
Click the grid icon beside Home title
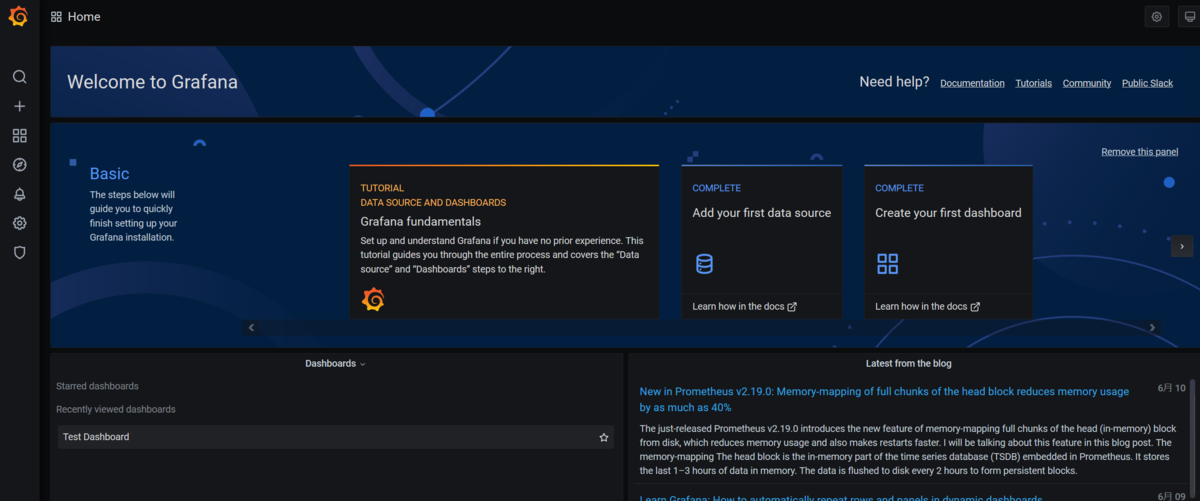[56, 17]
